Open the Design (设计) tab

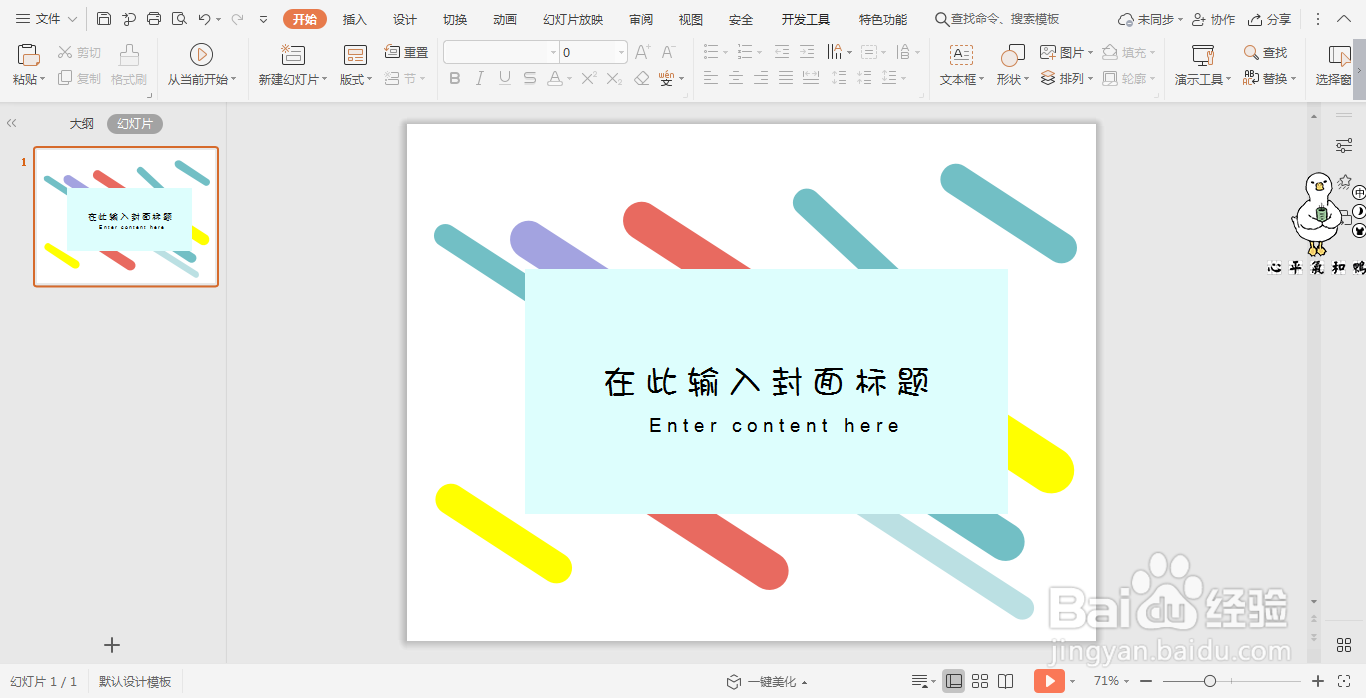click(x=404, y=19)
